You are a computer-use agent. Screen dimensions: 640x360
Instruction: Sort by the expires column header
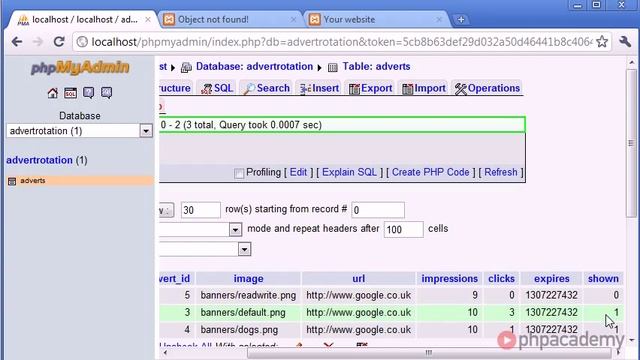click(551, 279)
